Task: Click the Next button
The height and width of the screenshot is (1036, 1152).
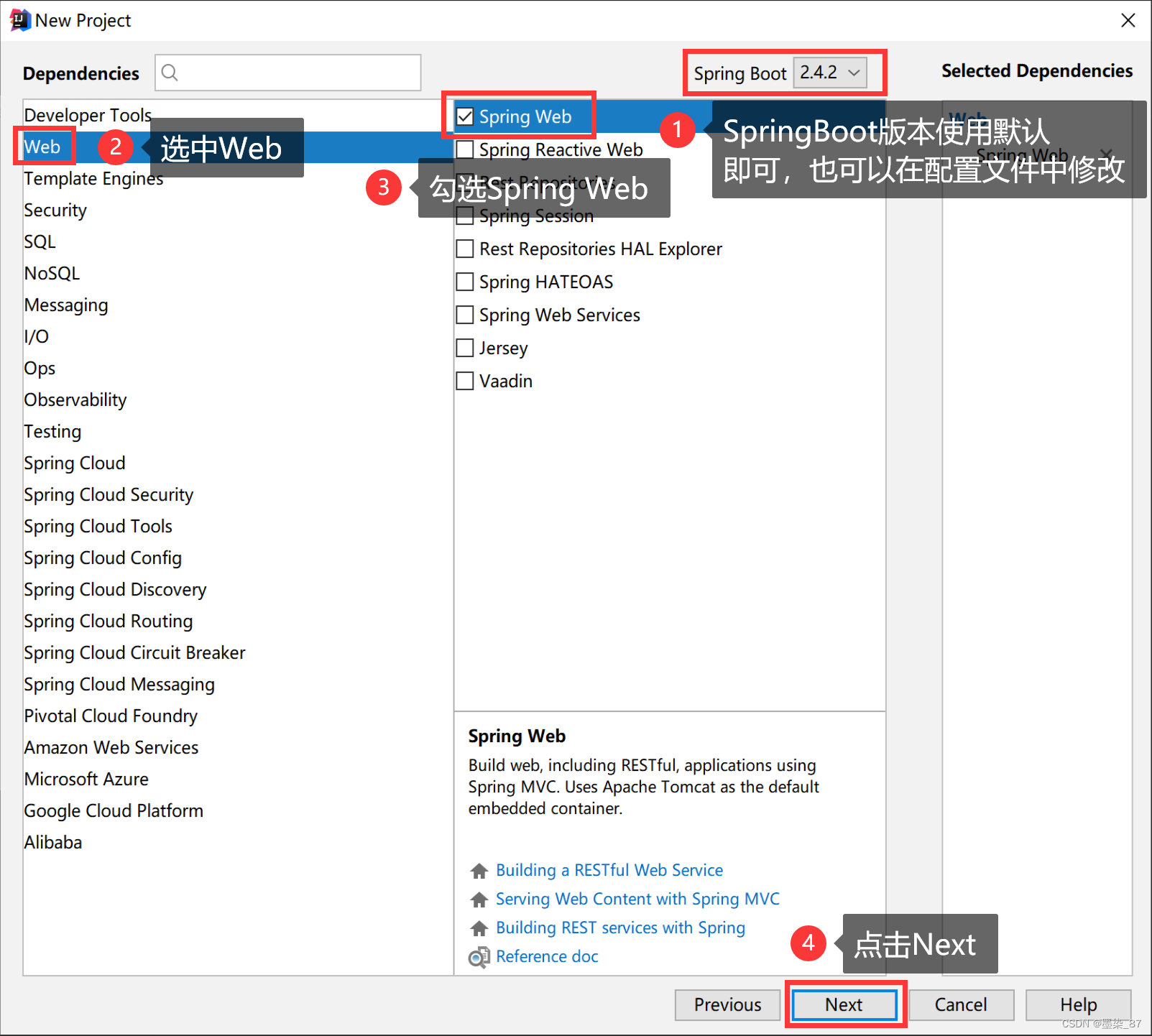Action: 844,1004
